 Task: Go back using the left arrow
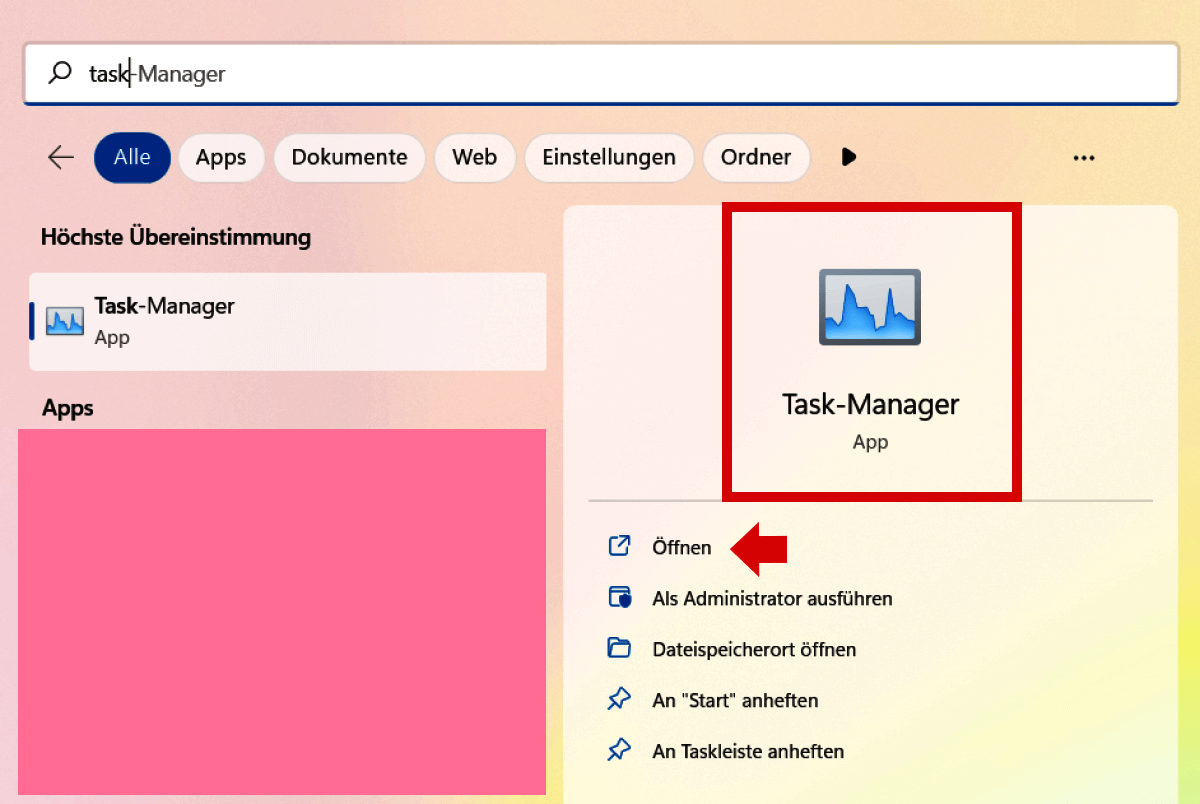pyautogui.click(x=61, y=157)
